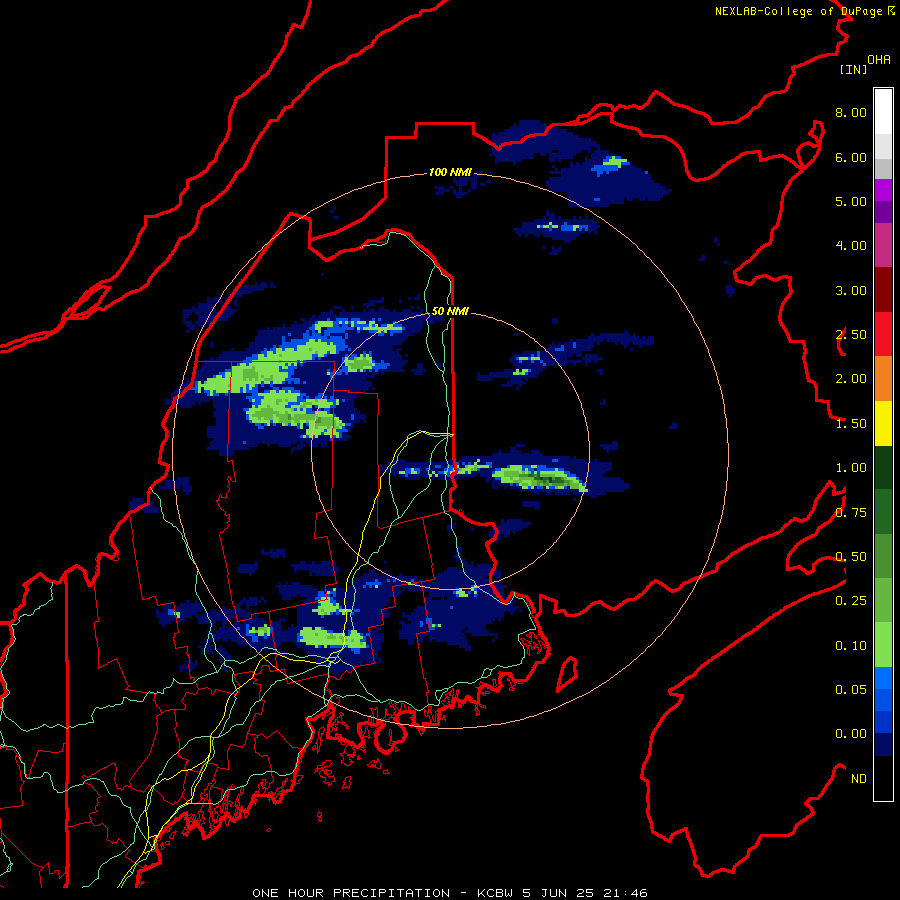Click the ONE HOUR PRECIPITATION caption text
Image resolution: width=900 pixels, height=900 pixels.
pyautogui.click(x=351, y=893)
